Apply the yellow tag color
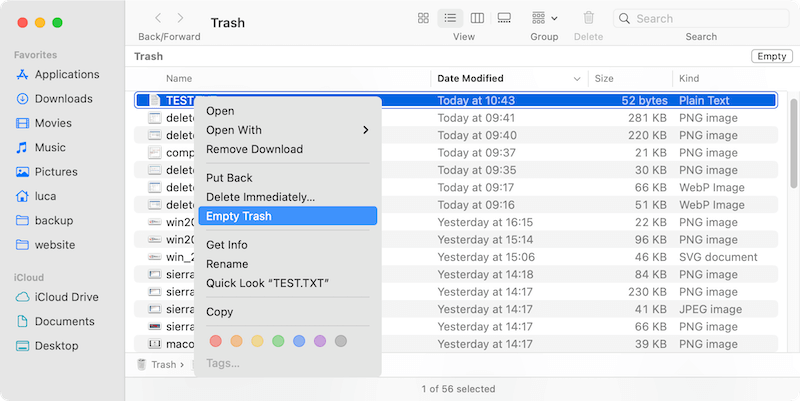Viewport: 800px width, 401px height. pyautogui.click(x=257, y=341)
